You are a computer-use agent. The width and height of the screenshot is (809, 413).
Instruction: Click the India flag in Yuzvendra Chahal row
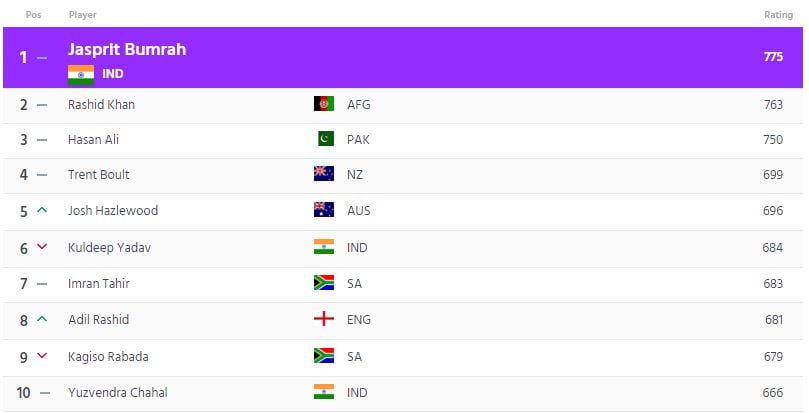[324, 392]
